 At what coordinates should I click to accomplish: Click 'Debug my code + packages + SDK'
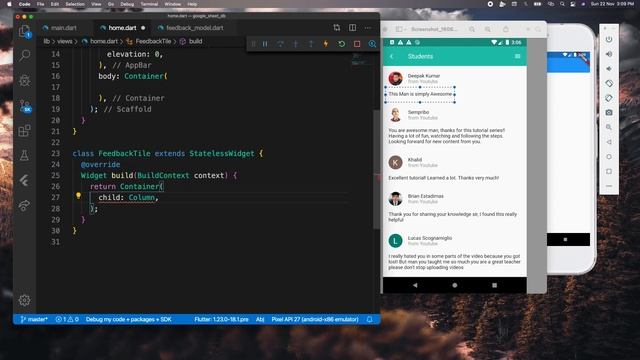coord(129,319)
